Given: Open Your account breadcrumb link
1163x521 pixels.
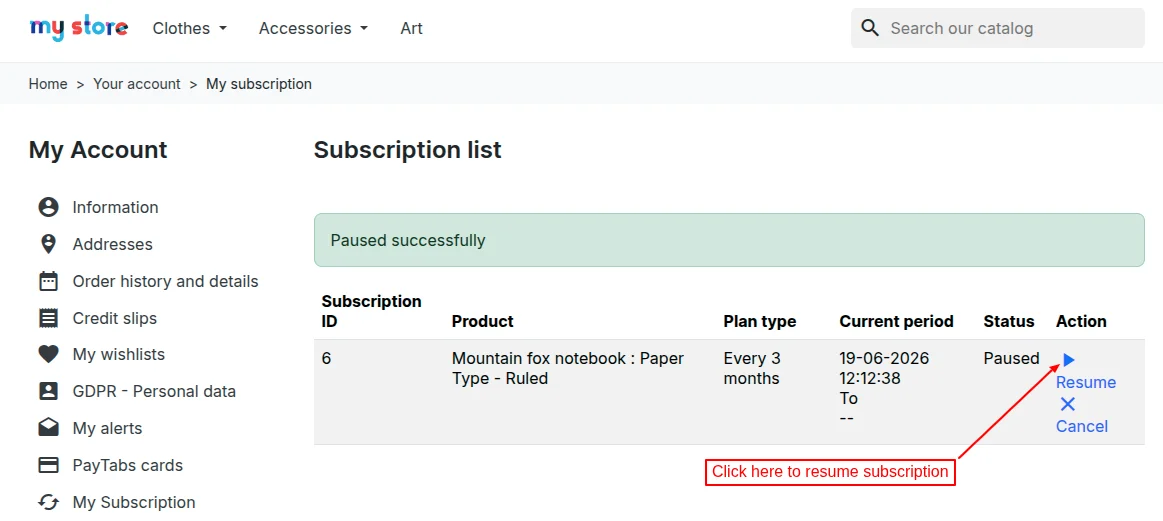Looking at the screenshot, I should click(136, 84).
